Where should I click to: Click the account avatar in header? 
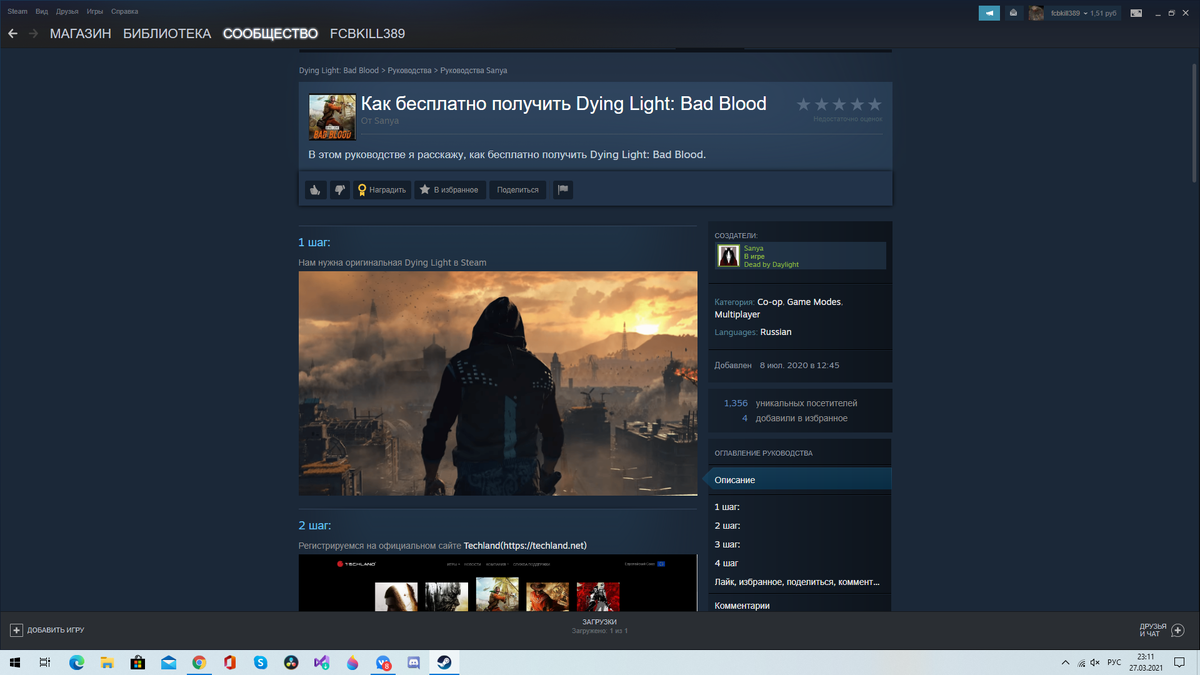[1037, 13]
